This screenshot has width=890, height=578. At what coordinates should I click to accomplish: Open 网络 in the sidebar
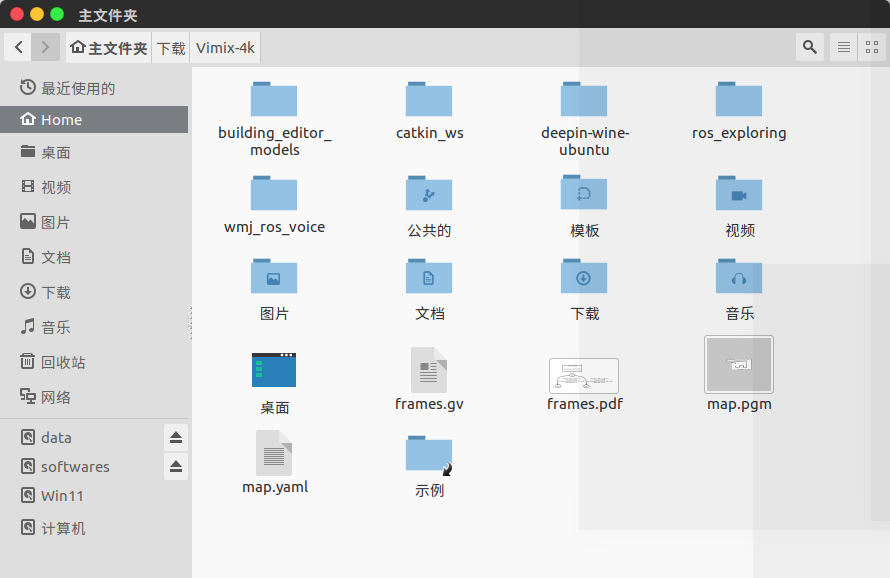94,397
